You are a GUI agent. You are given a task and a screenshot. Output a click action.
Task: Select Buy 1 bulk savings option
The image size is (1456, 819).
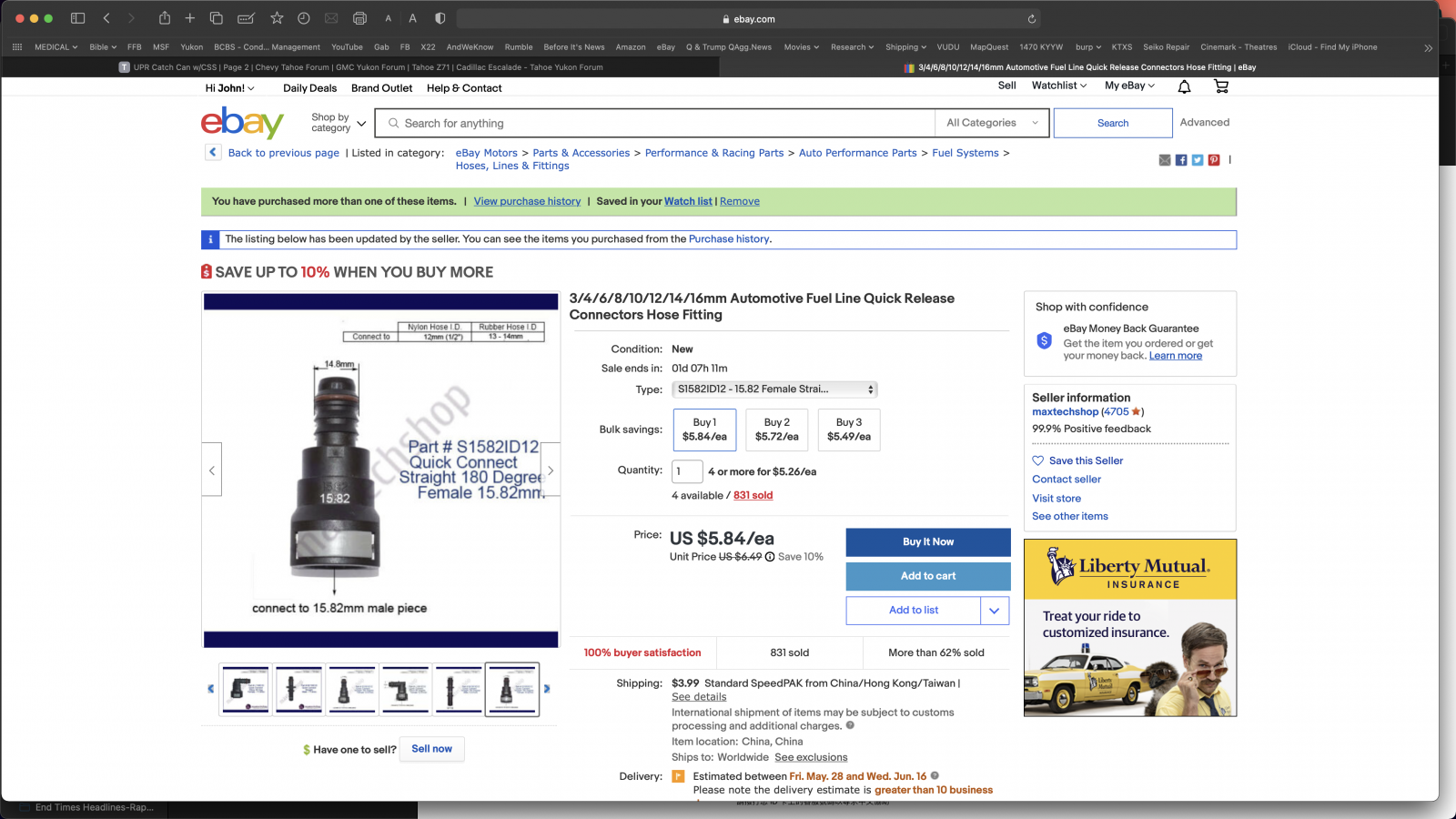pos(704,430)
